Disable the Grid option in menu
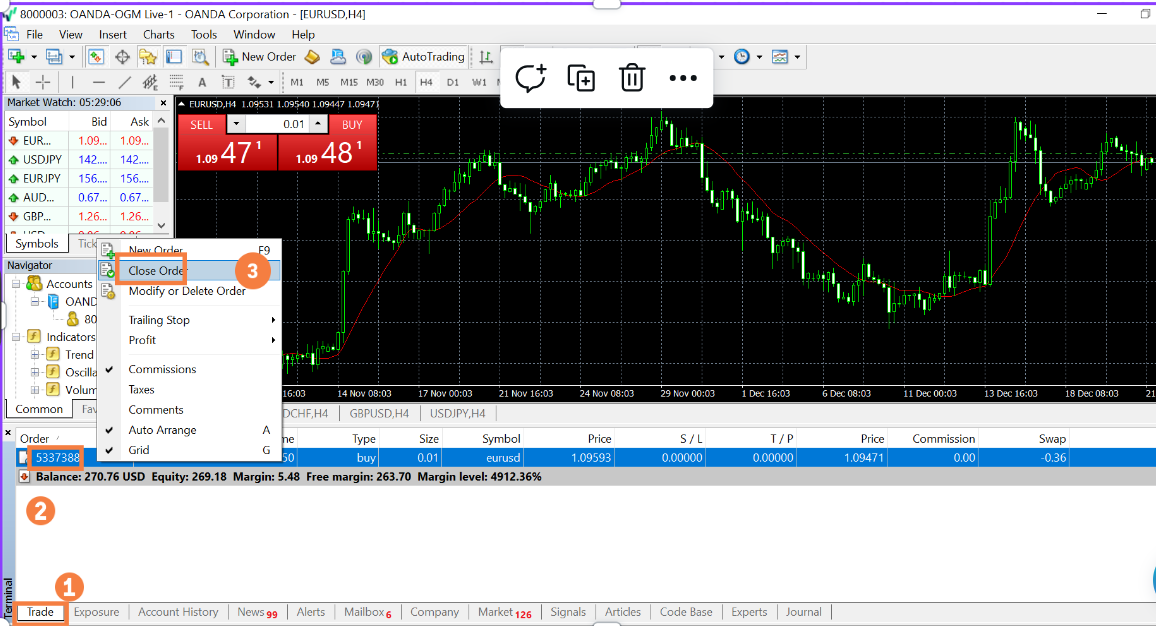The height and width of the screenshot is (626, 1156). tap(139, 450)
